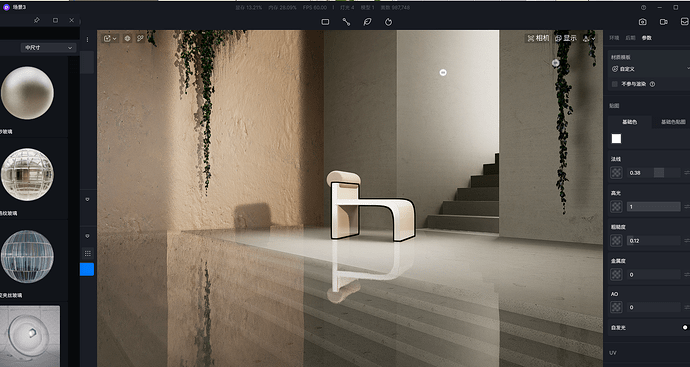Screen dimensions: 690x367
Task: Click the 金属度 metallic value field
Action: point(653,275)
